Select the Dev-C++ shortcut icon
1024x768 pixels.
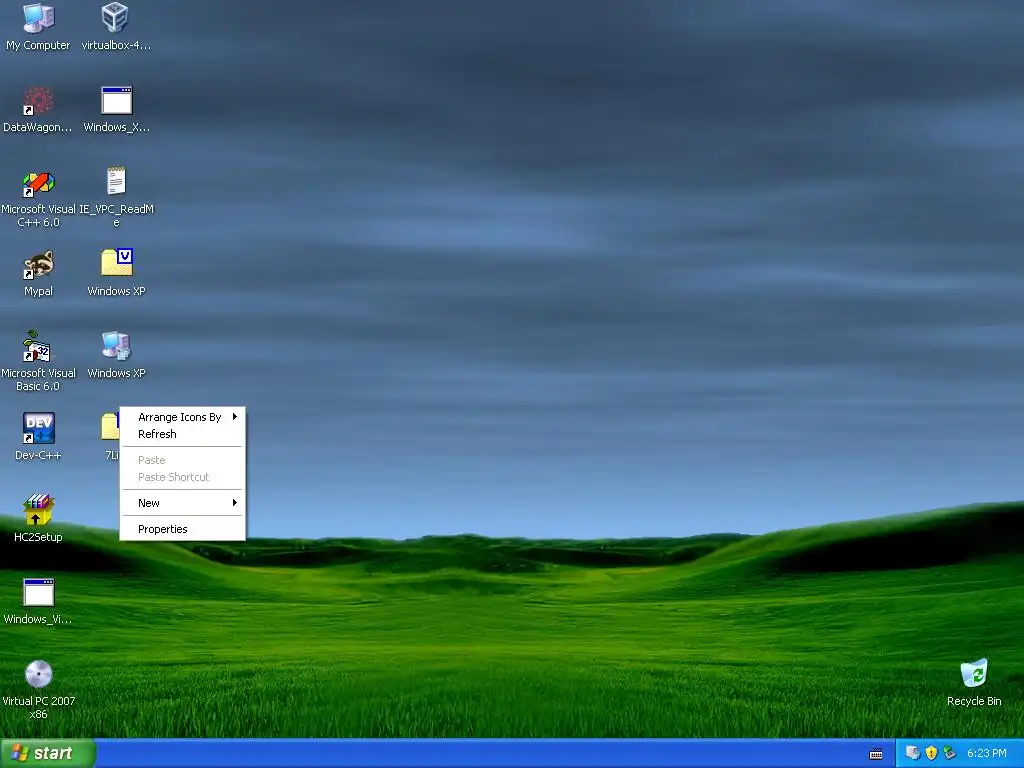tap(39, 428)
